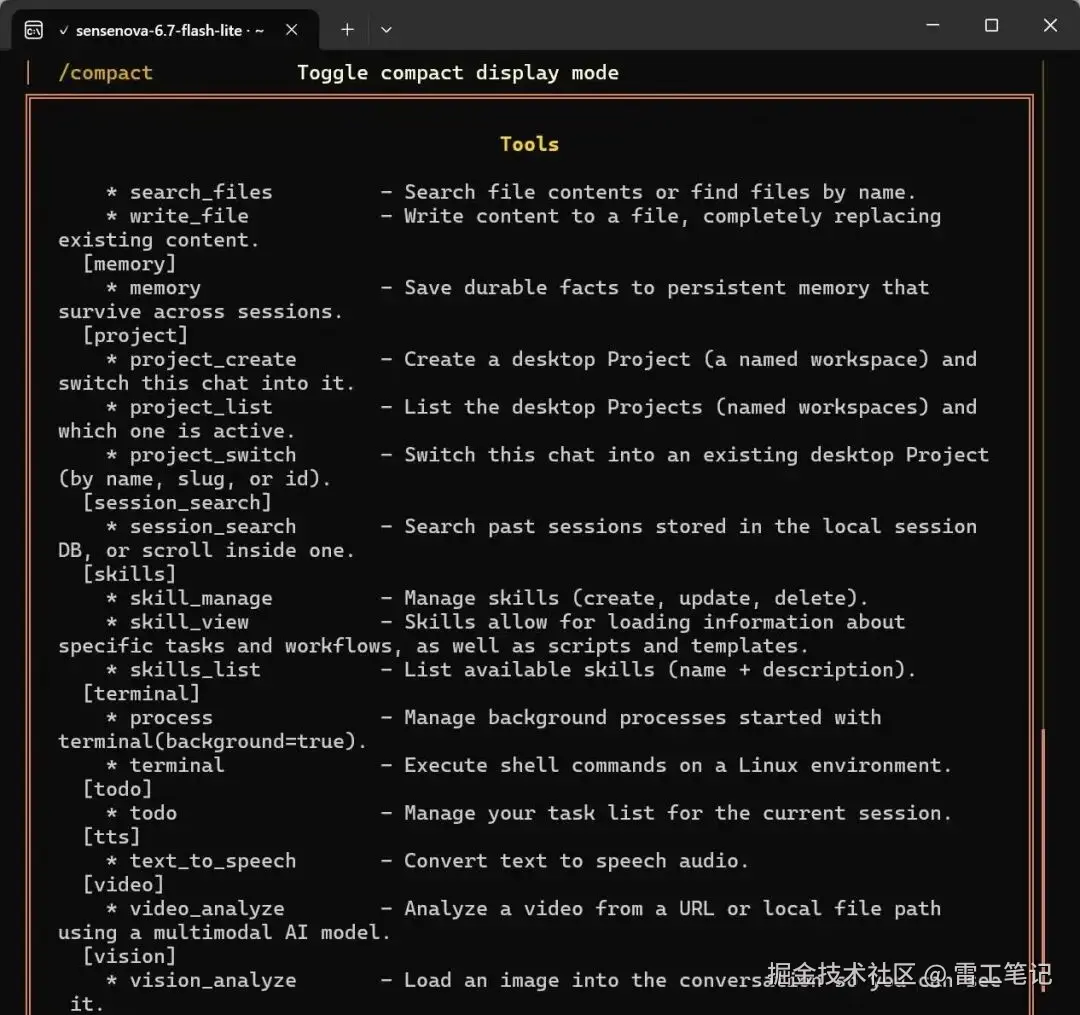Image resolution: width=1080 pixels, height=1015 pixels.
Task: Close the terminal window
Action: point(1050,25)
